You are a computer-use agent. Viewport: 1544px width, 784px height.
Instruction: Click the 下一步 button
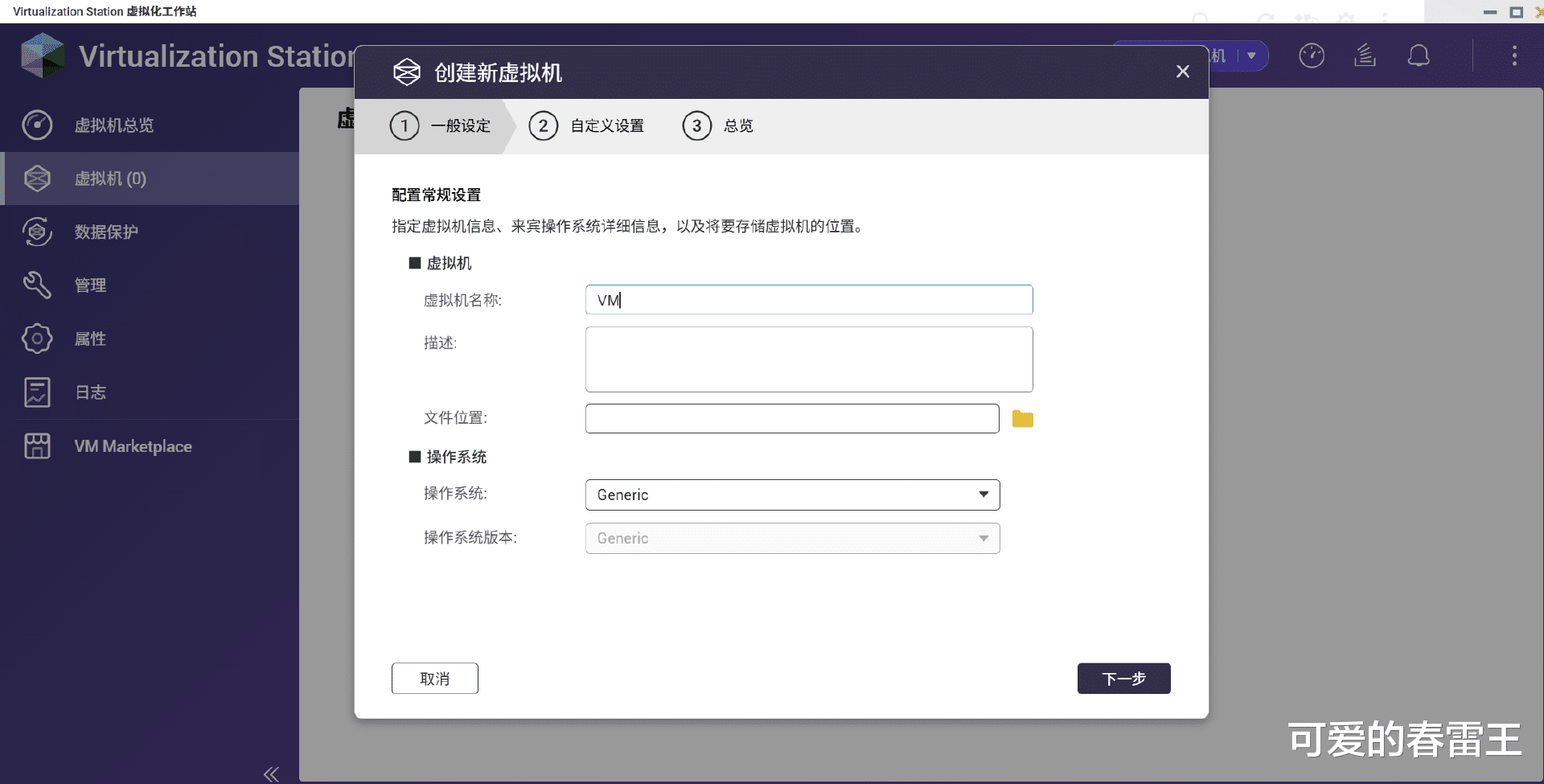pos(1123,678)
